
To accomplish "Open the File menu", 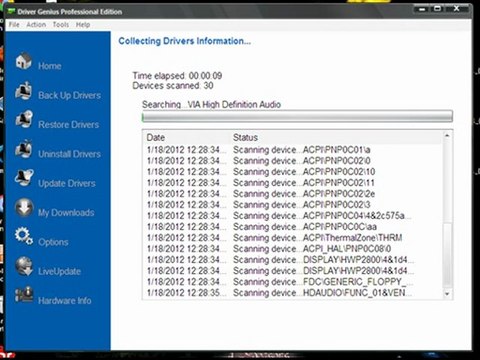I will tap(14, 25).
